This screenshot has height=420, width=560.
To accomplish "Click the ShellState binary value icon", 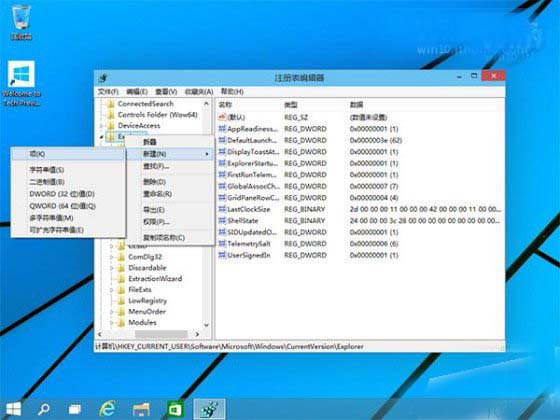I will (x=222, y=220).
